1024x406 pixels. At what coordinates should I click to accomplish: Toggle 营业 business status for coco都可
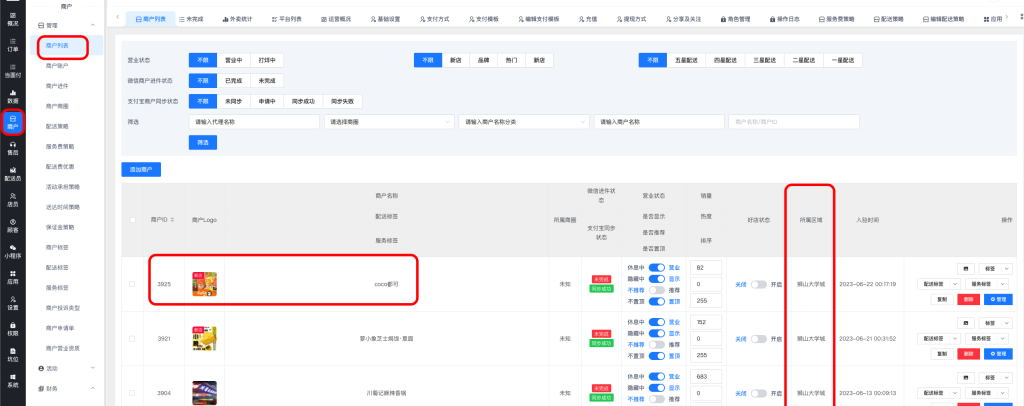[657, 268]
